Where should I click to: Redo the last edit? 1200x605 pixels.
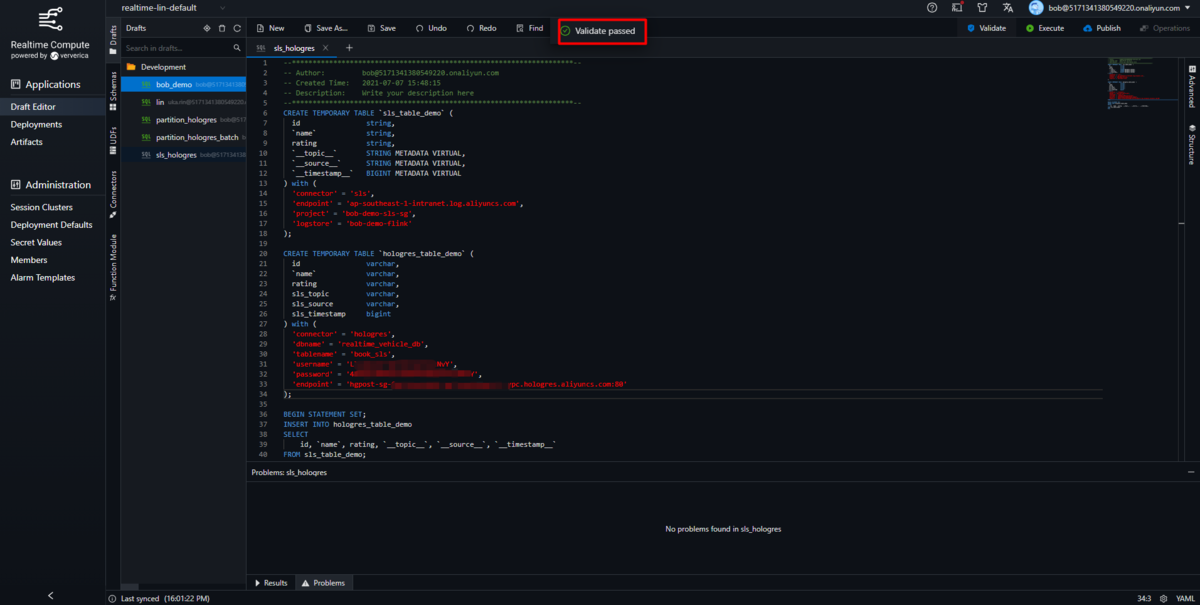pyautogui.click(x=481, y=28)
